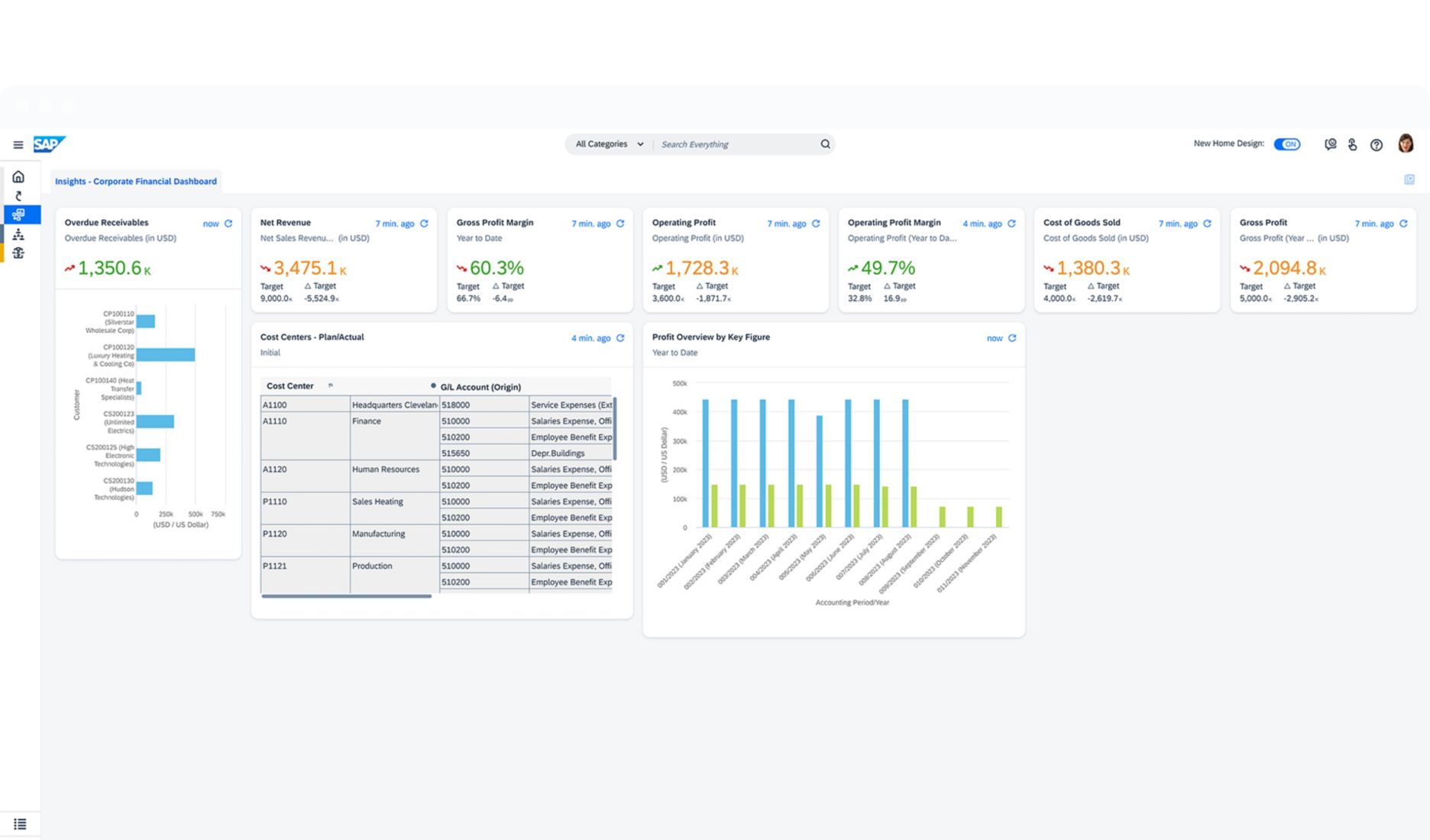The height and width of the screenshot is (840, 1430).
Task: Open the hamburger navigation menu
Action: (18, 145)
